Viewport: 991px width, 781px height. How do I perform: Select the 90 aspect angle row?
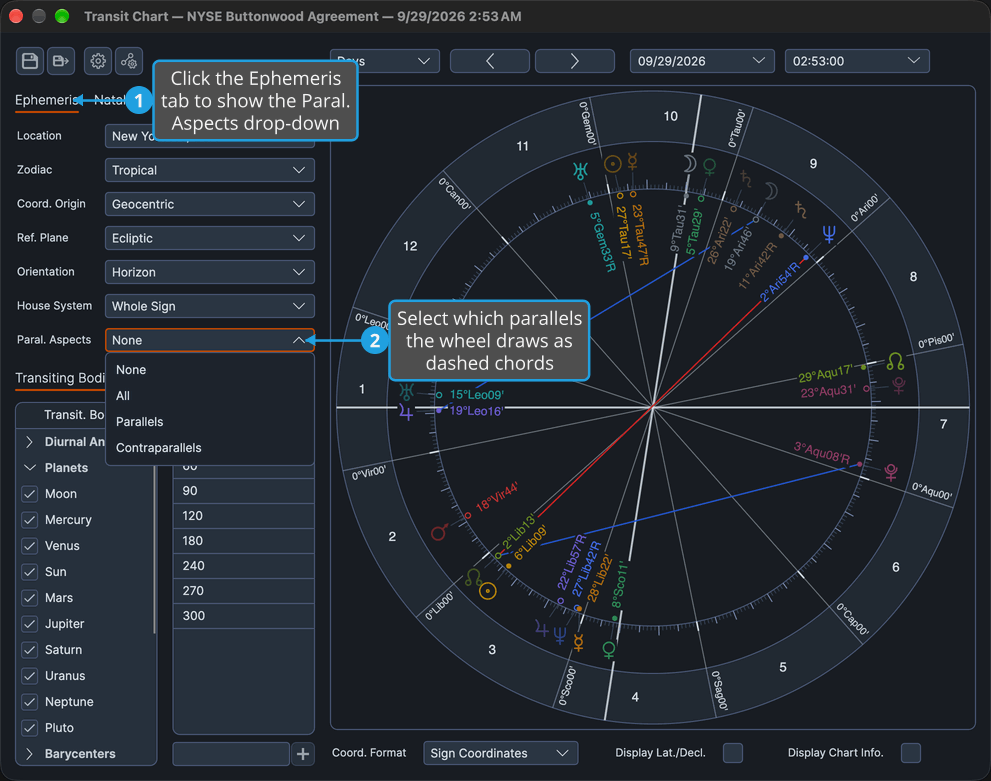tap(243, 491)
